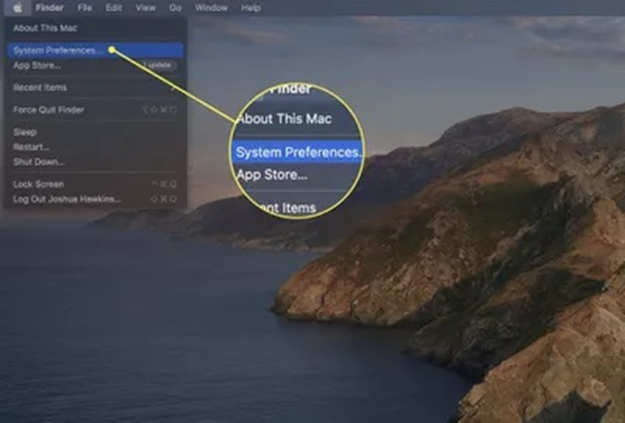Open the Help menu
Screen dimensions: 625x423
tap(251, 8)
